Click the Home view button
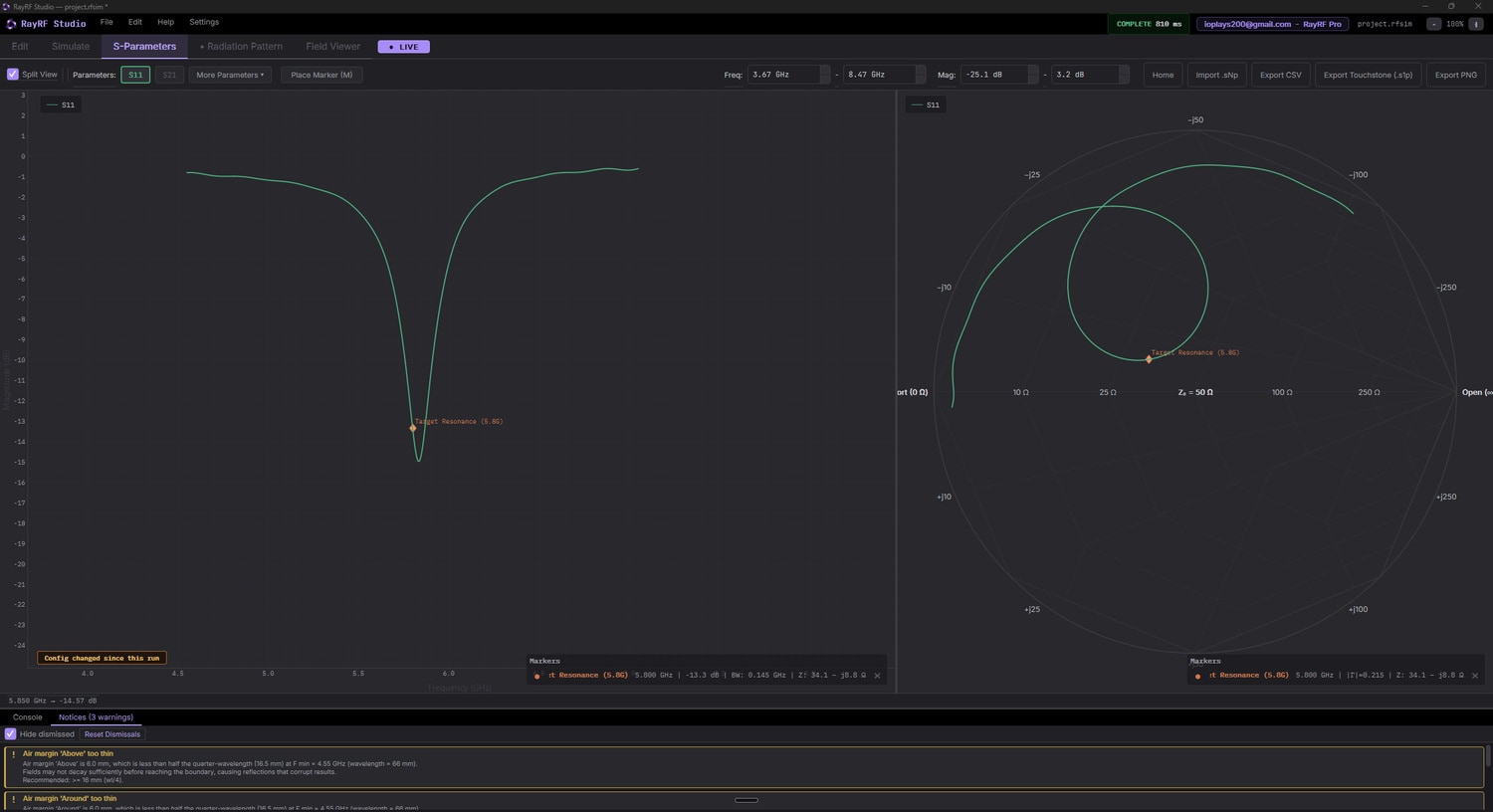This screenshot has width=1493, height=812. (x=1163, y=75)
